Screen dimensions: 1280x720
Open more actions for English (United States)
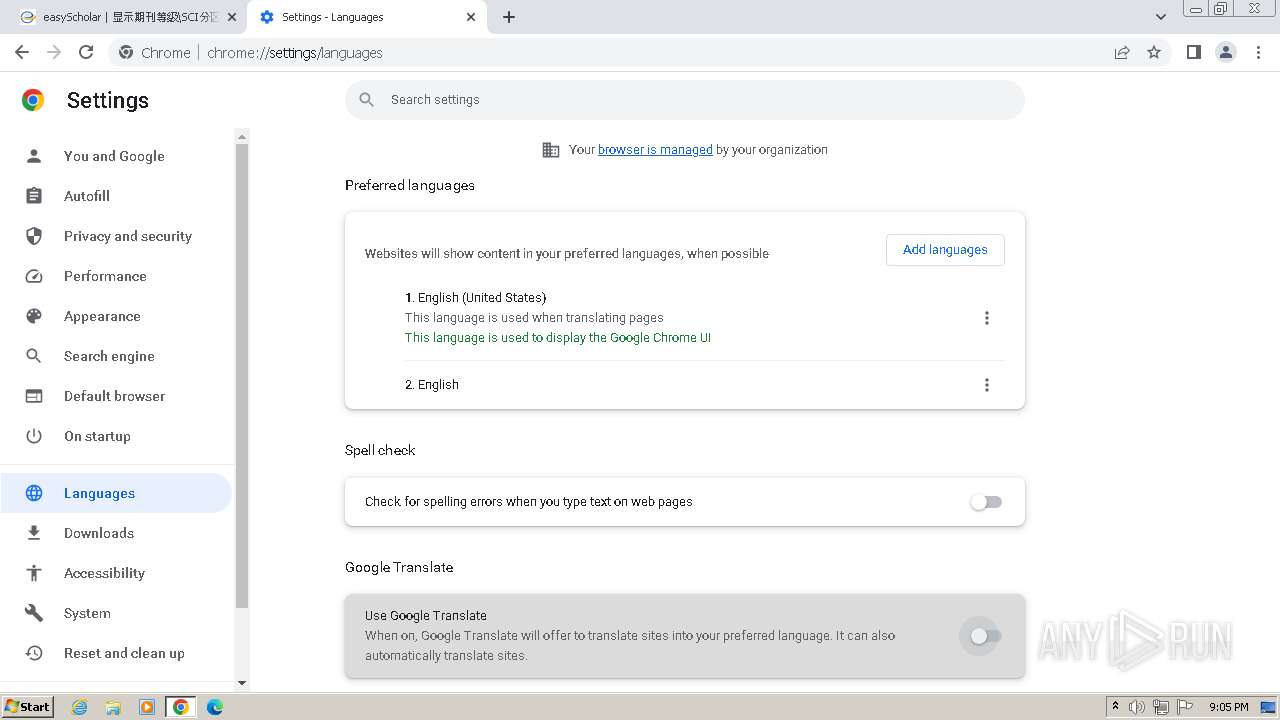pos(987,318)
